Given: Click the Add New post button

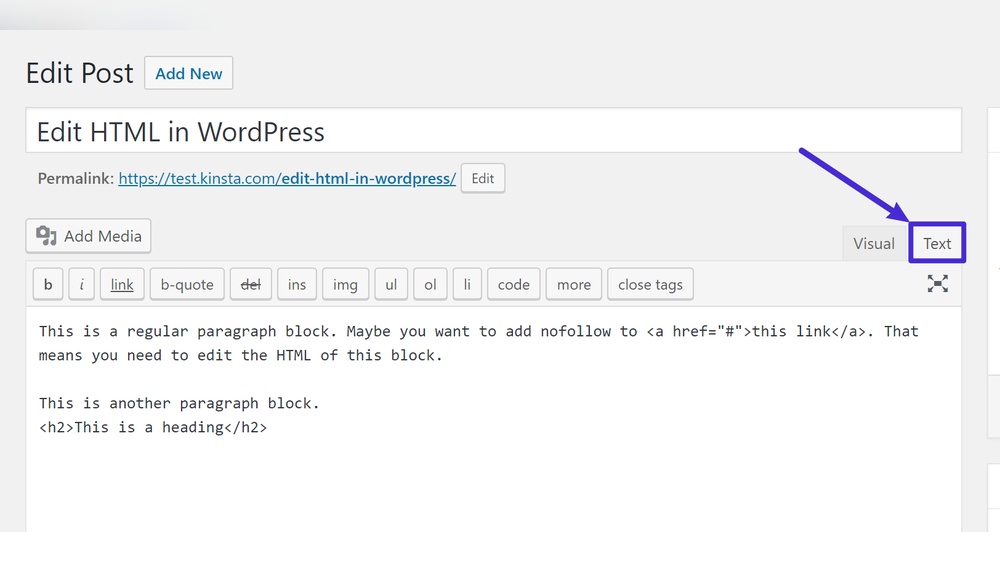Looking at the screenshot, I should [x=189, y=73].
